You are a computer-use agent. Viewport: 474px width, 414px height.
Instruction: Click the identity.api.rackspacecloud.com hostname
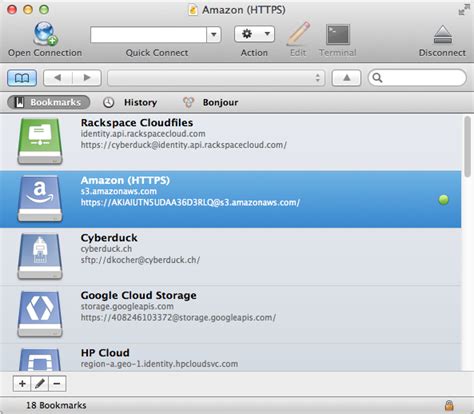pos(143,134)
